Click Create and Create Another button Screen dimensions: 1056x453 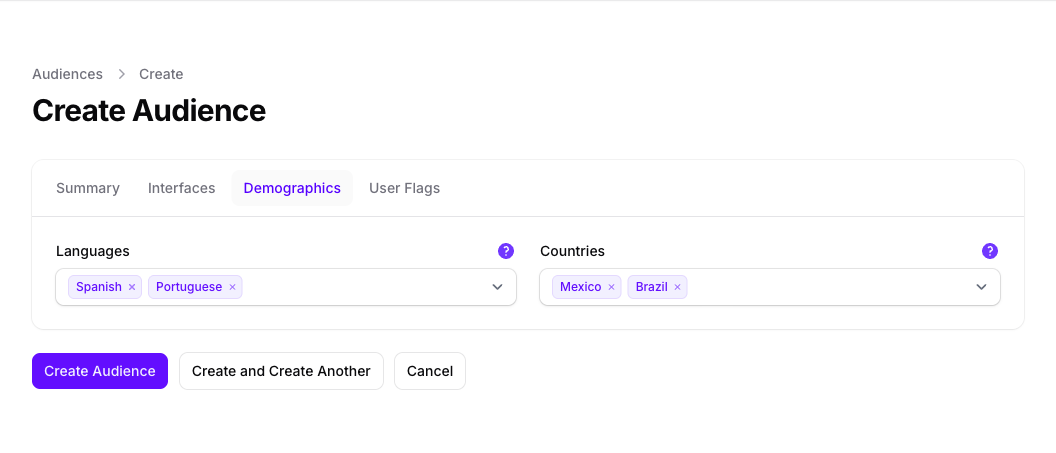point(282,371)
